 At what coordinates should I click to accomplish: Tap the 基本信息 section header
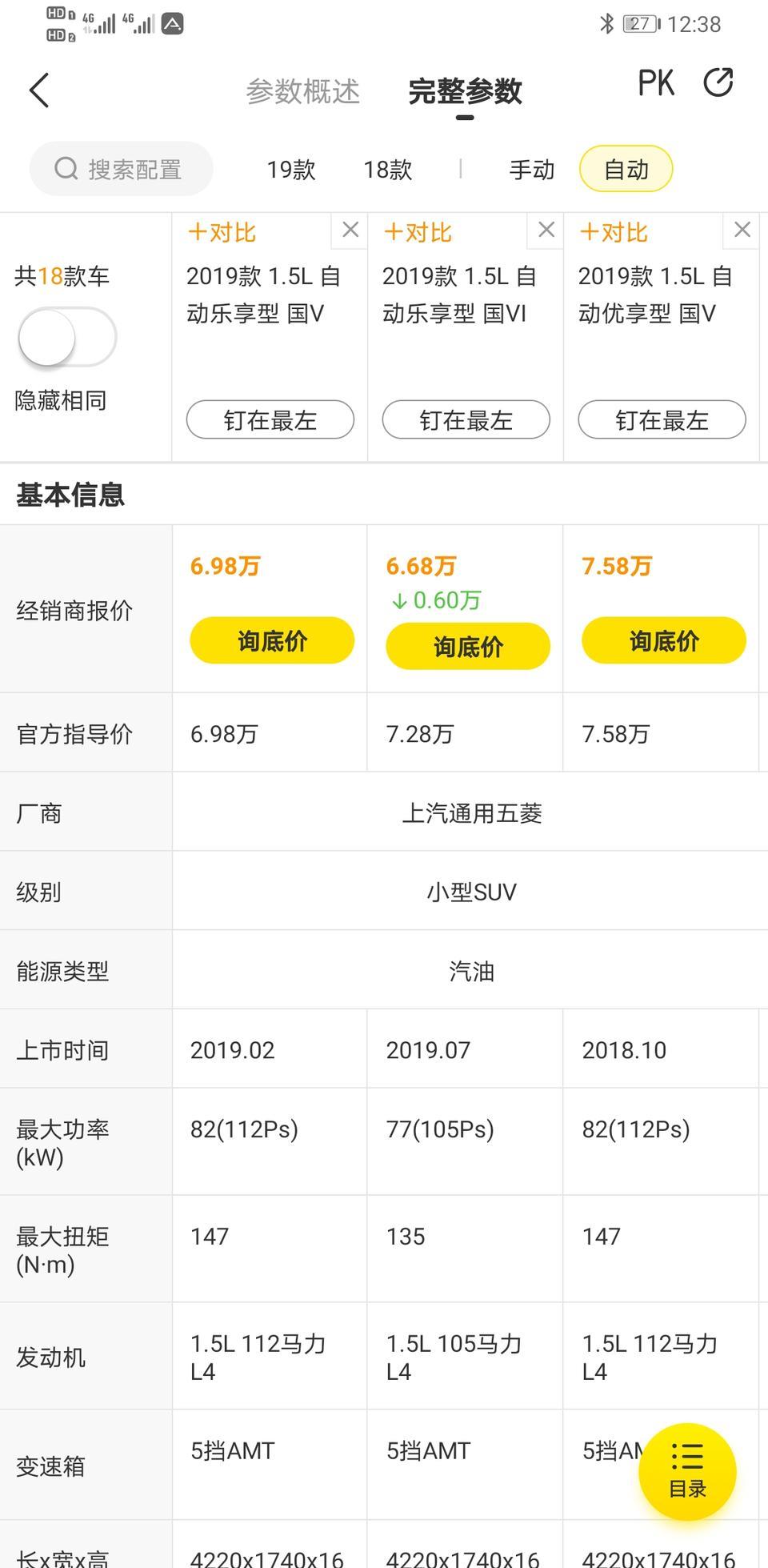pos(70,495)
